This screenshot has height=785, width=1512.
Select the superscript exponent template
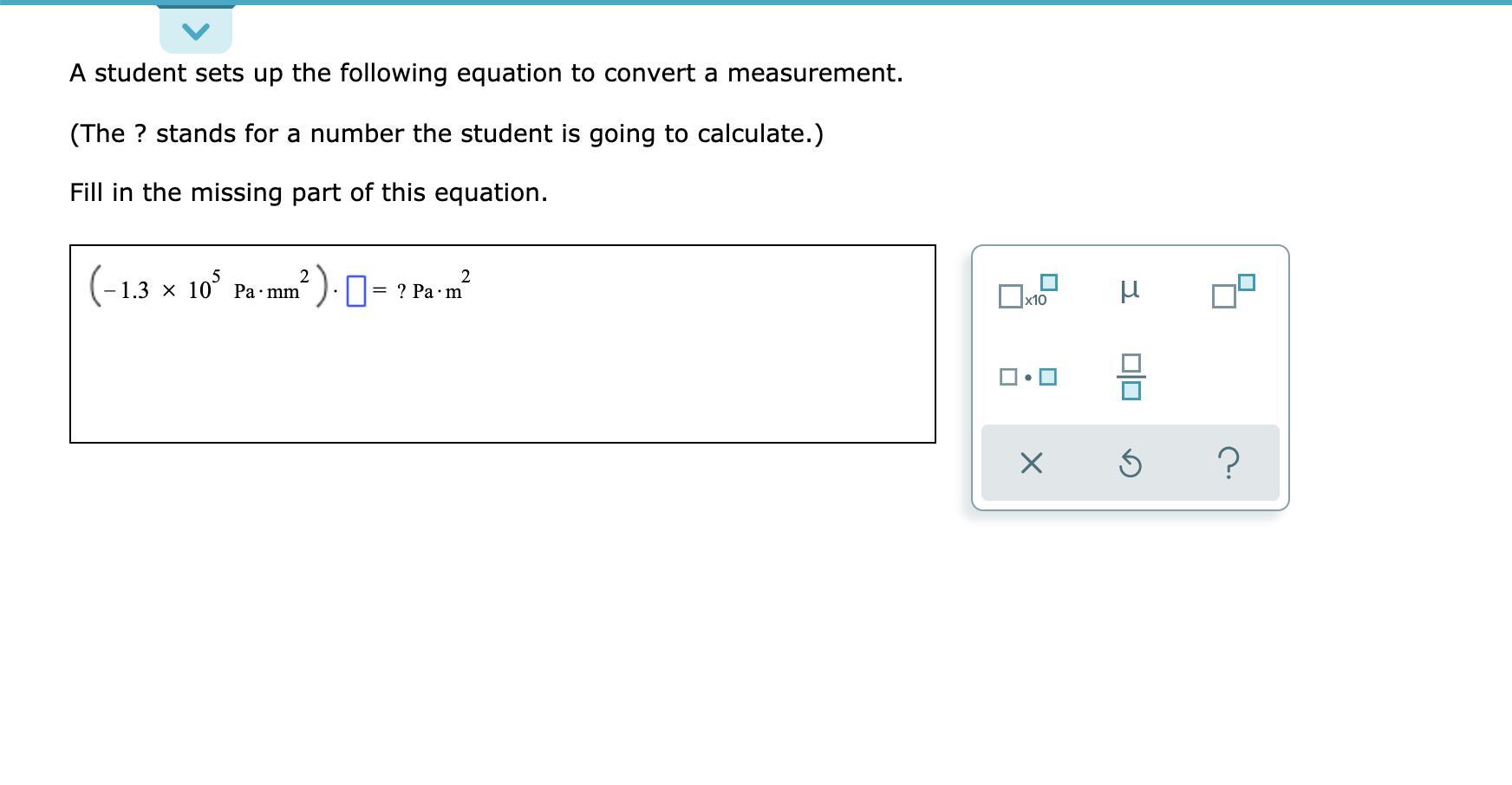(1232, 292)
